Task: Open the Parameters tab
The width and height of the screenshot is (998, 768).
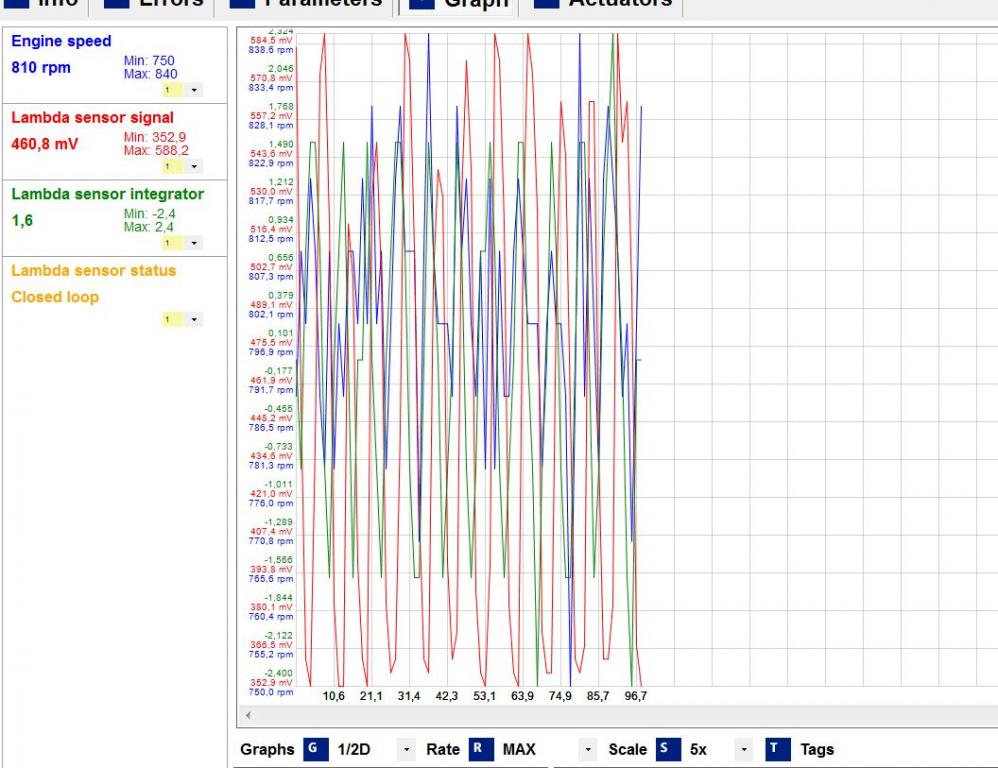Action: pos(307,4)
